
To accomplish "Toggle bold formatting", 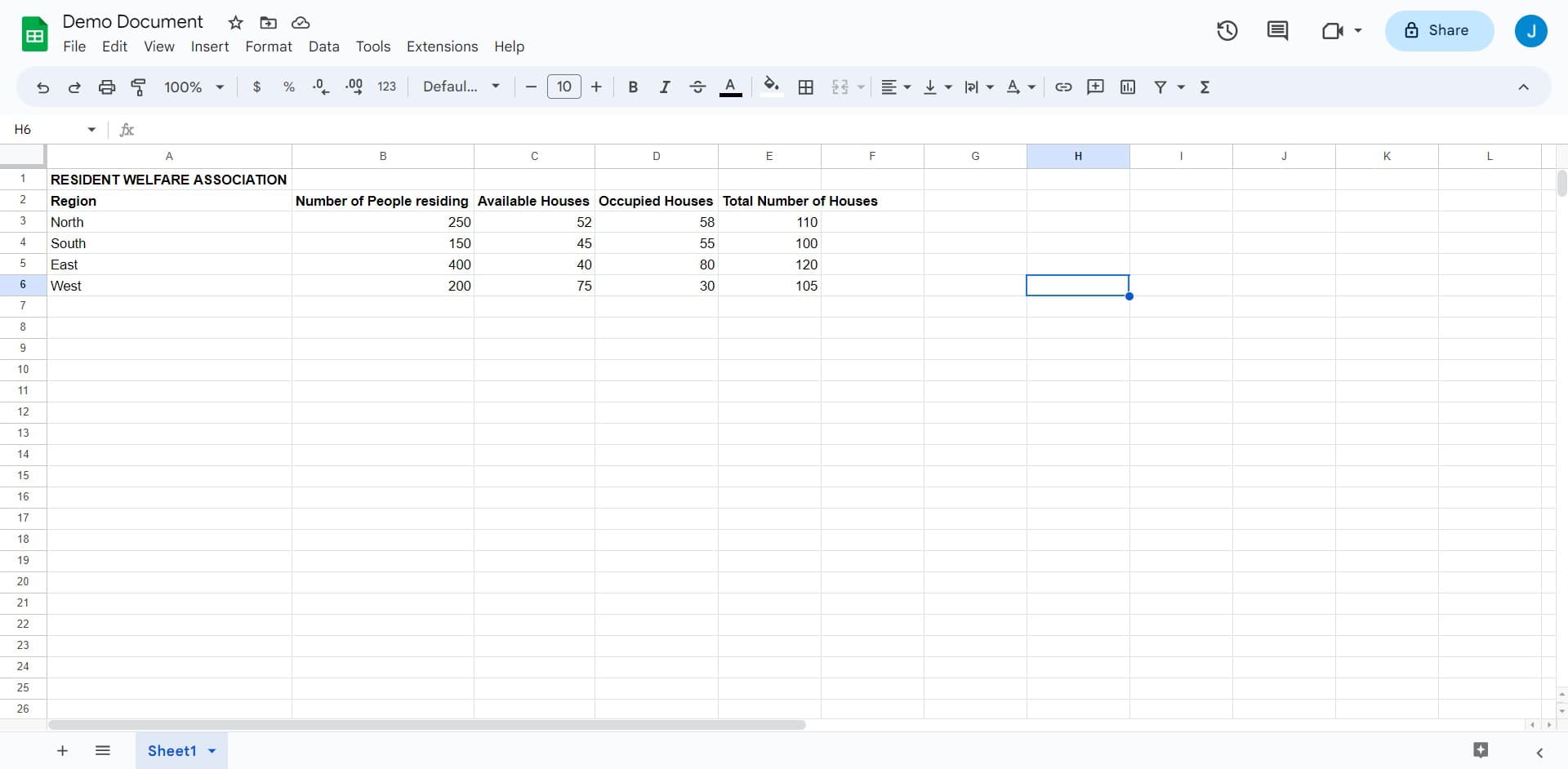I will coord(633,87).
